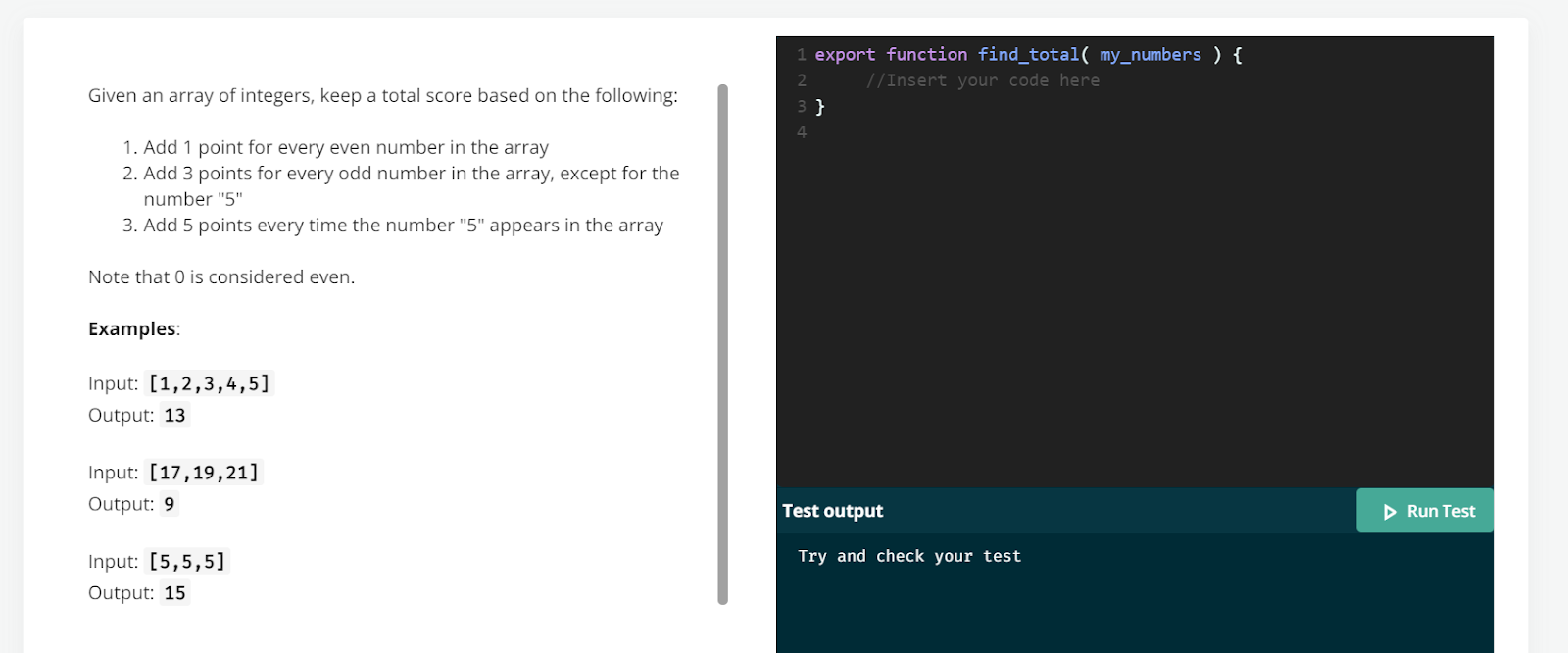Image resolution: width=1568 pixels, height=653 pixels.
Task: Click the bold Examples heading
Action: [132, 328]
